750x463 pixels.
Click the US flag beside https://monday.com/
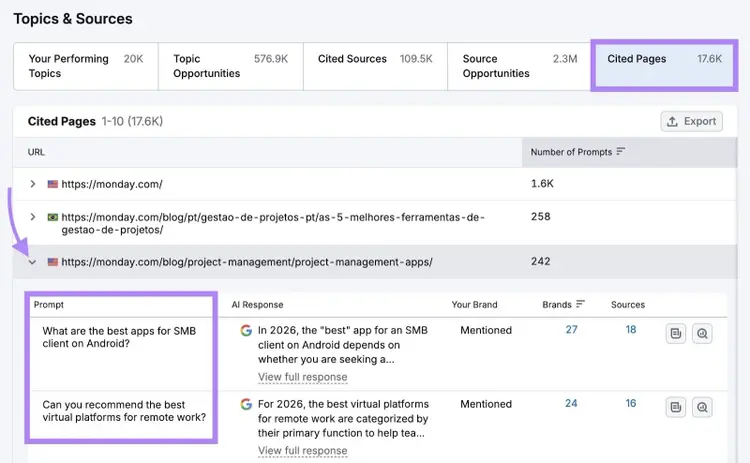click(x=53, y=184)
